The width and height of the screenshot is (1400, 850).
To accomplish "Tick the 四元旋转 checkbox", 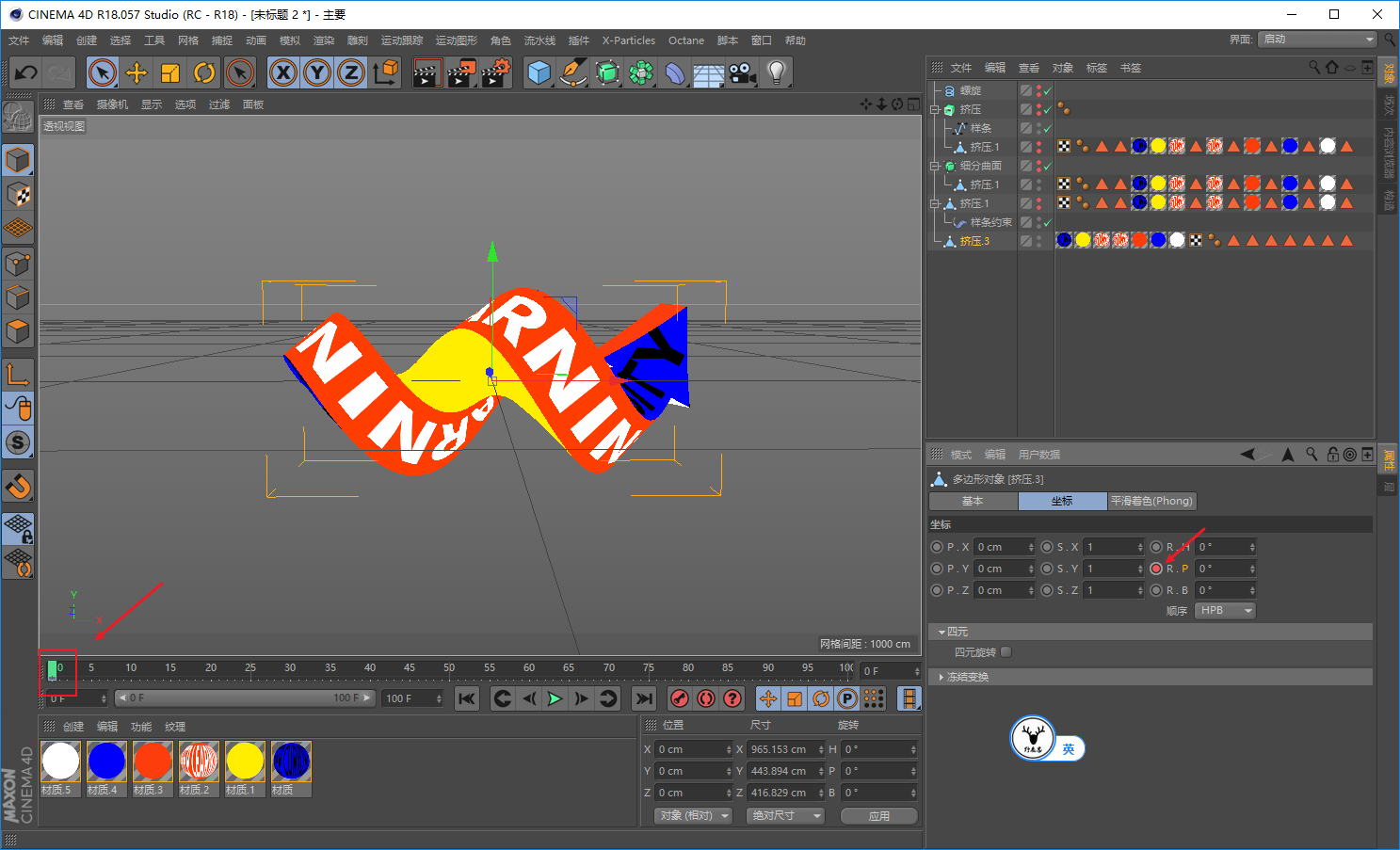I will 1006,652.
